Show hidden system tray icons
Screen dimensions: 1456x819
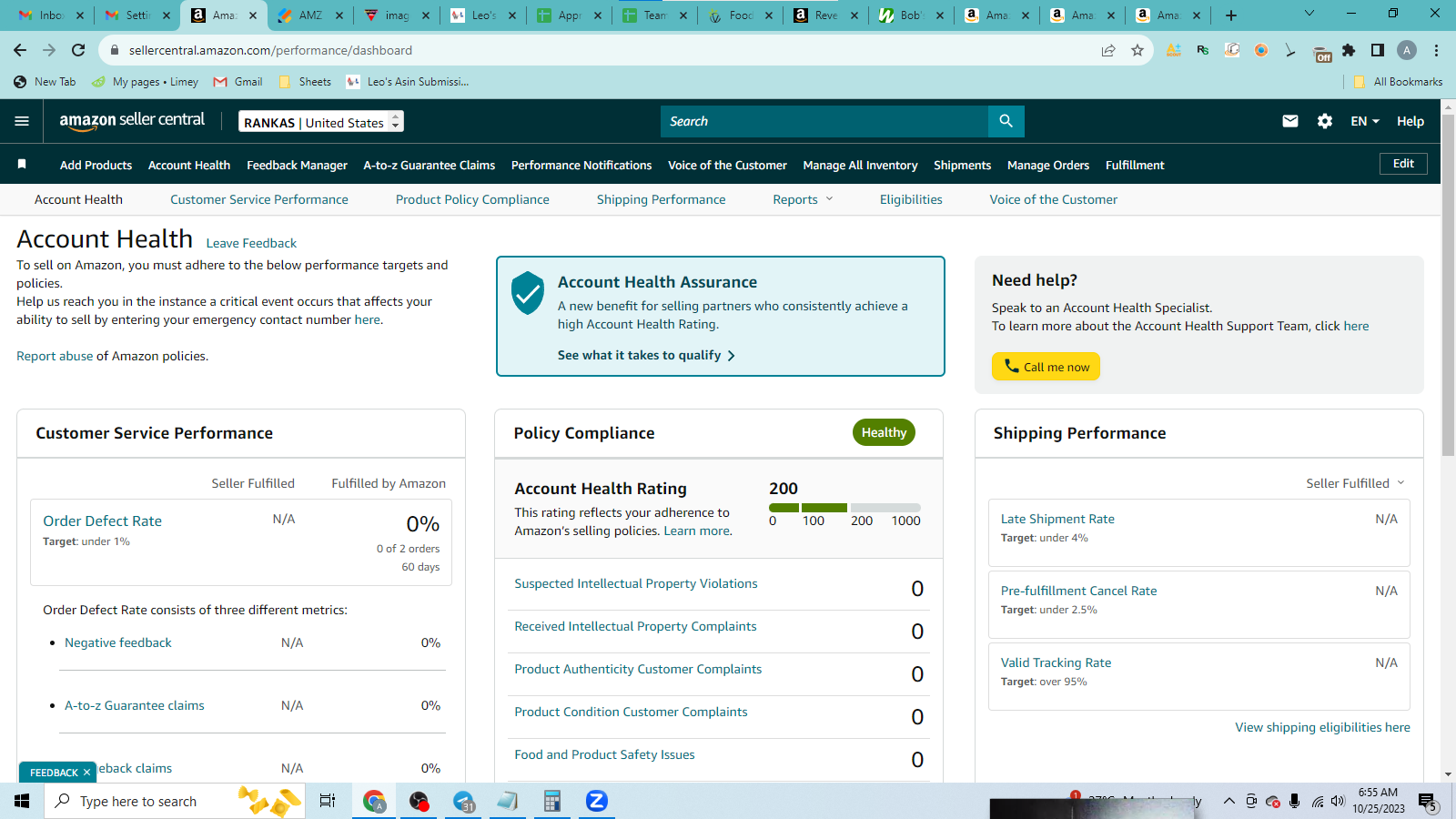click(x=1228, y=801)
